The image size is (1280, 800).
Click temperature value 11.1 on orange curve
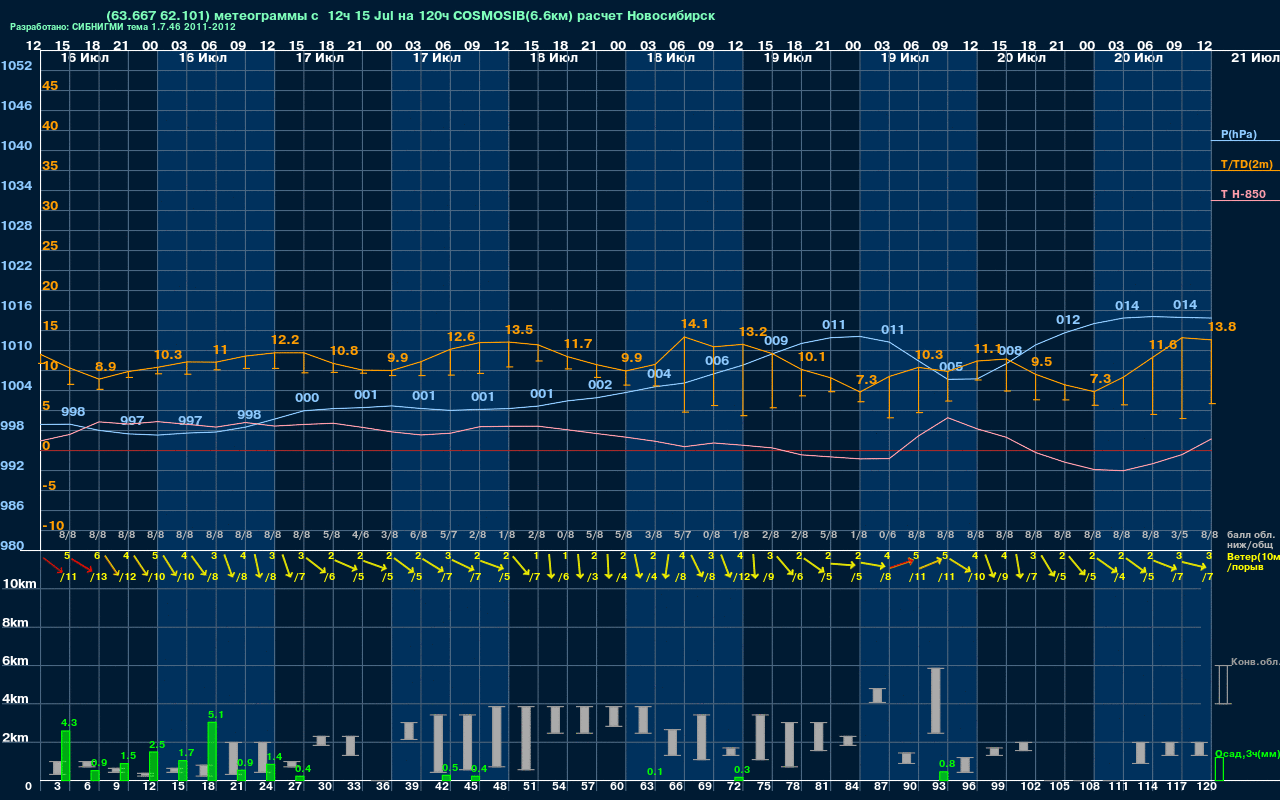(987, 349)
